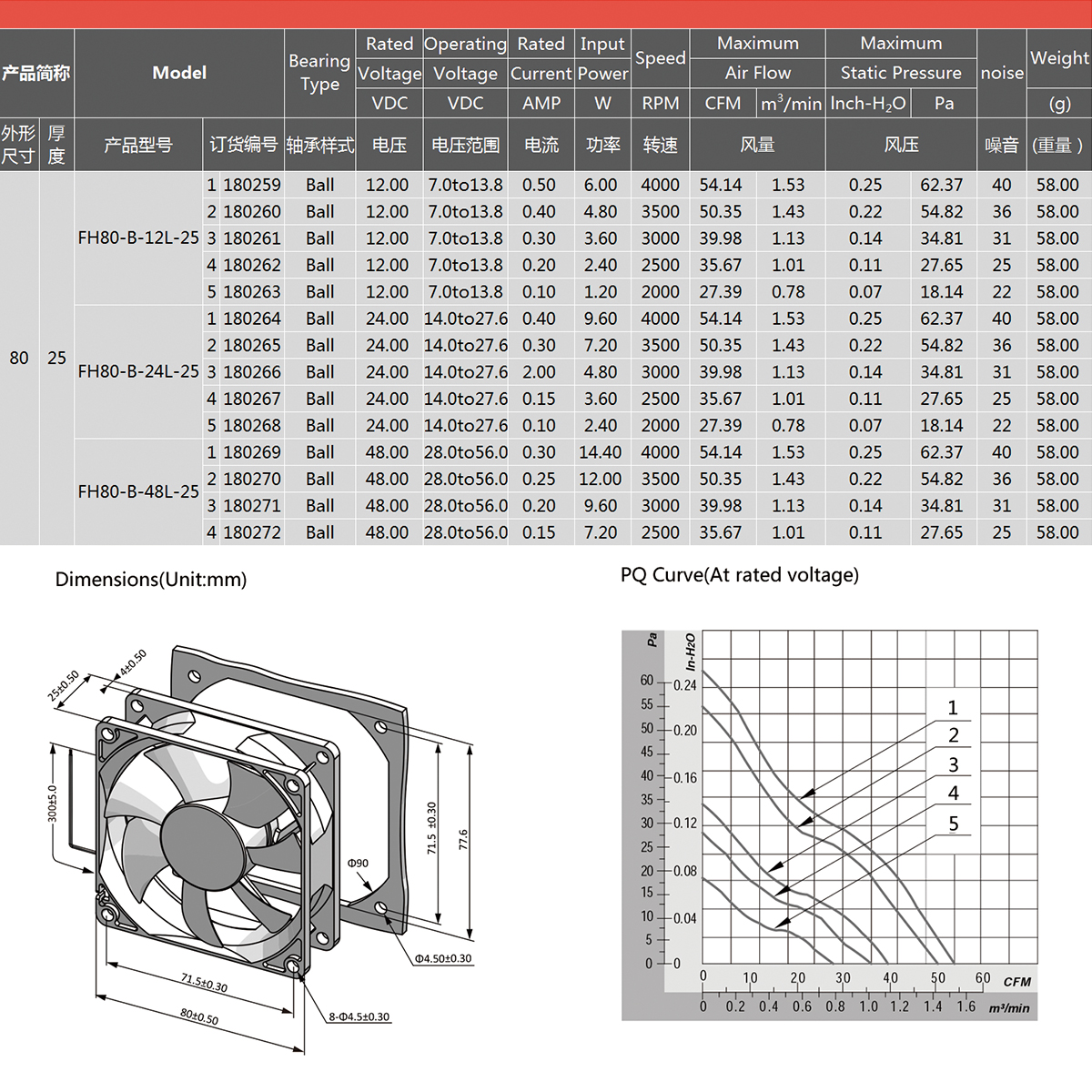The image size is (1092, 1092).
Task: Select order number 180264
Action: coord(252,318)
